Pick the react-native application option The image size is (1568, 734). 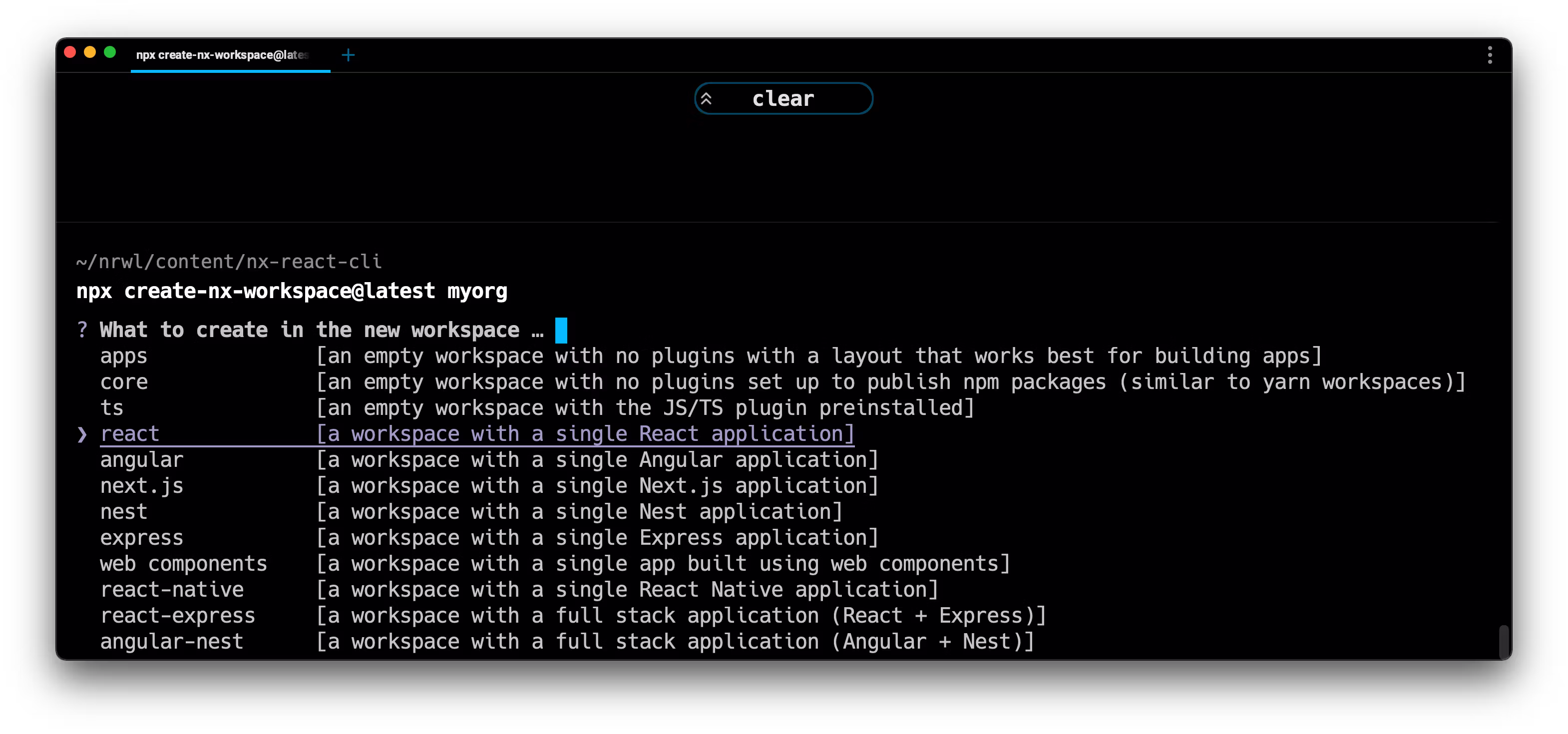pyautogui.click(x=172, y=590)
